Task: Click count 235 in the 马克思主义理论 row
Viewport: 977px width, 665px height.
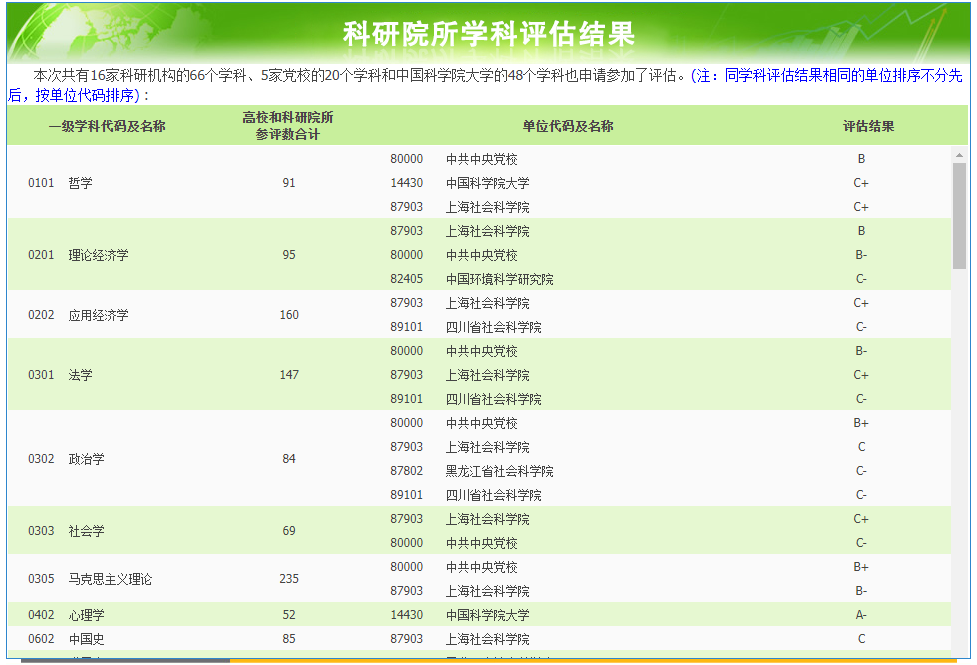Action: coord(288,579)
